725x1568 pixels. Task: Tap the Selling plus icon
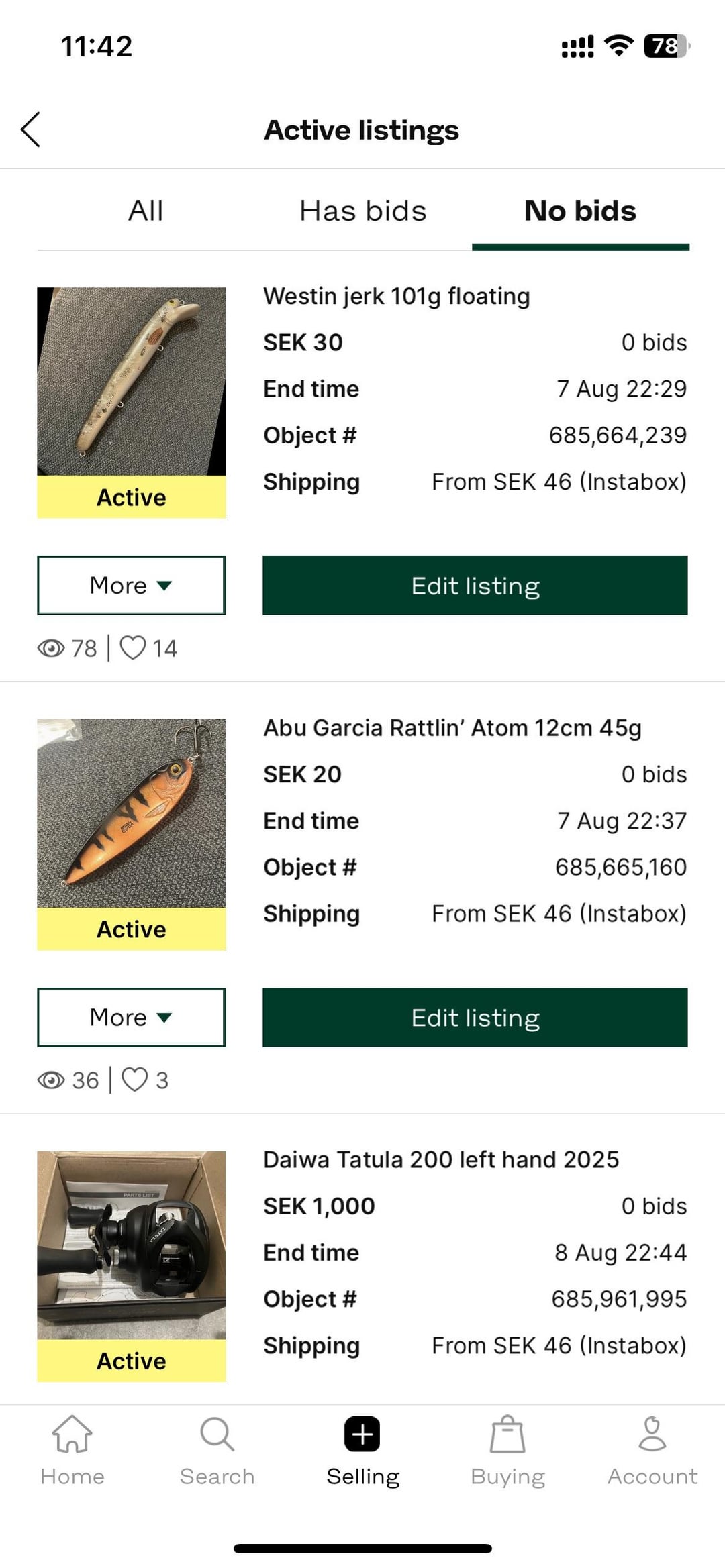coord(362,1434)
